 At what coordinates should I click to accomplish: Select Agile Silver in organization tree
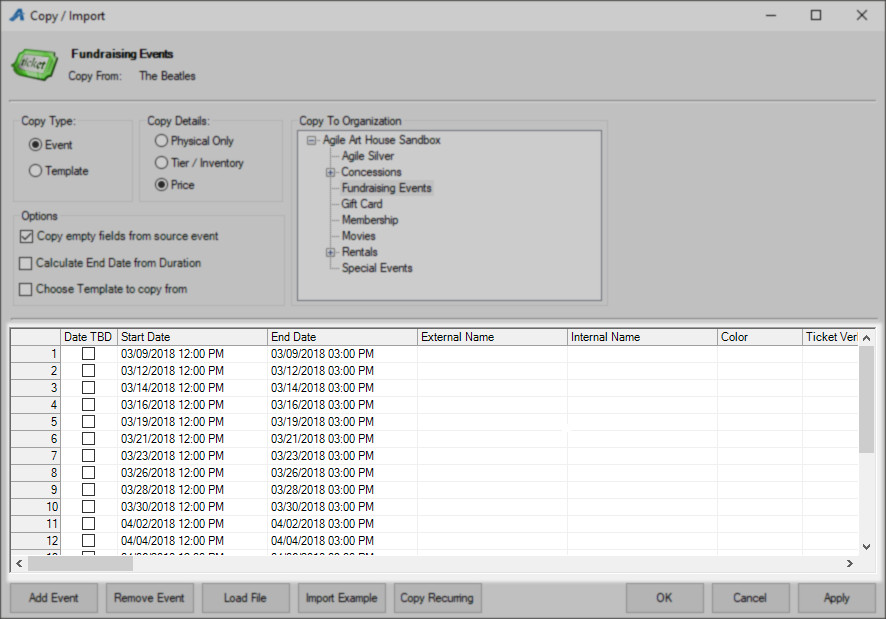tap(368, 156)
